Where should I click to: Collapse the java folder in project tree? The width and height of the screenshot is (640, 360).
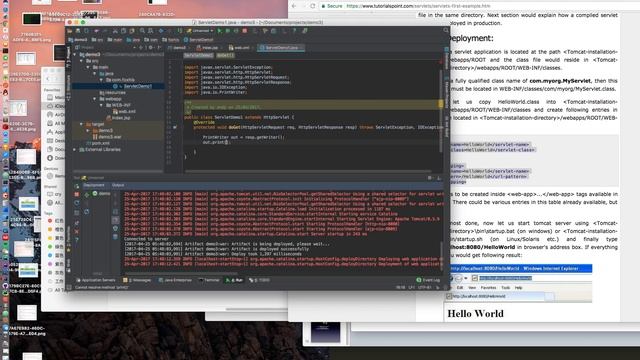[x=94, y=73]
